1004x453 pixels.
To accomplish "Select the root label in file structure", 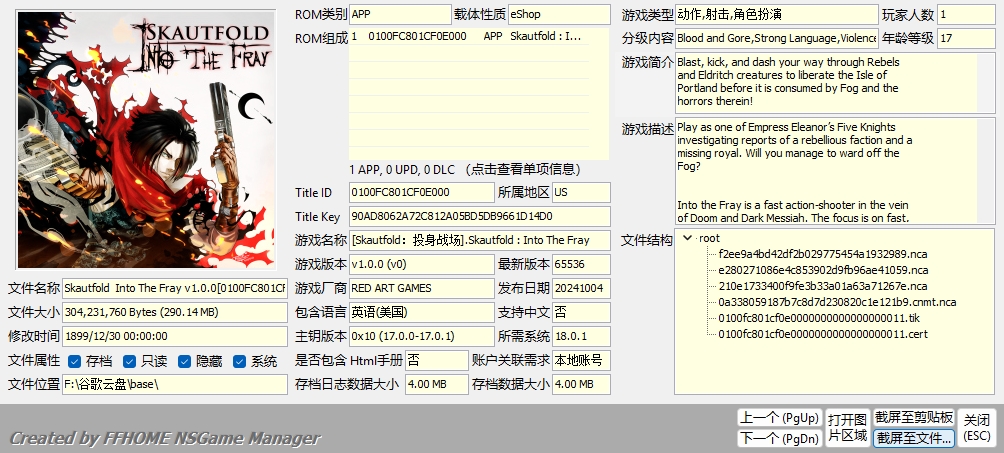I will (709, 238).
